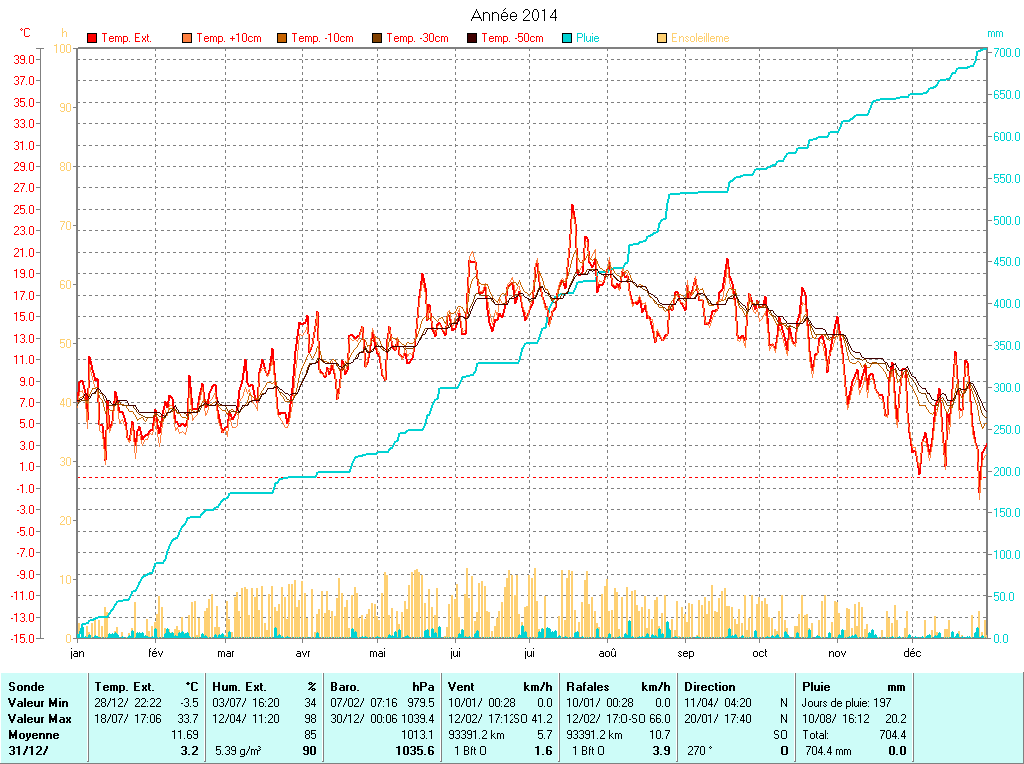Click the yellow Ensoleillement legend swatch
1024x764 pixels.
coord(662,38)
